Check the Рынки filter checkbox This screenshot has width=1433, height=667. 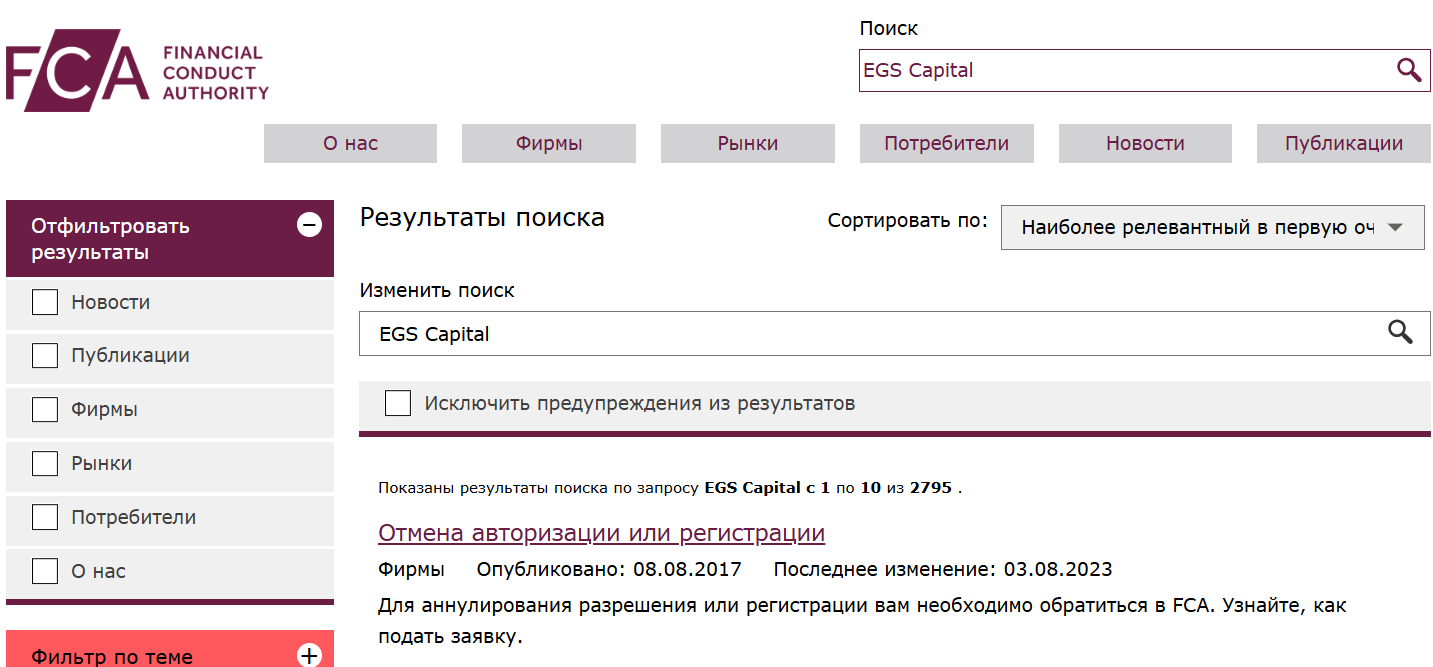coord(44,464)
